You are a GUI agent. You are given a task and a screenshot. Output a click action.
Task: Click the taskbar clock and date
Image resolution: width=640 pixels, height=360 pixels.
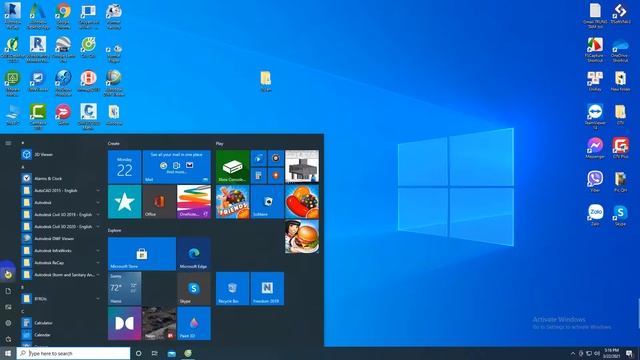pos(611,353)
